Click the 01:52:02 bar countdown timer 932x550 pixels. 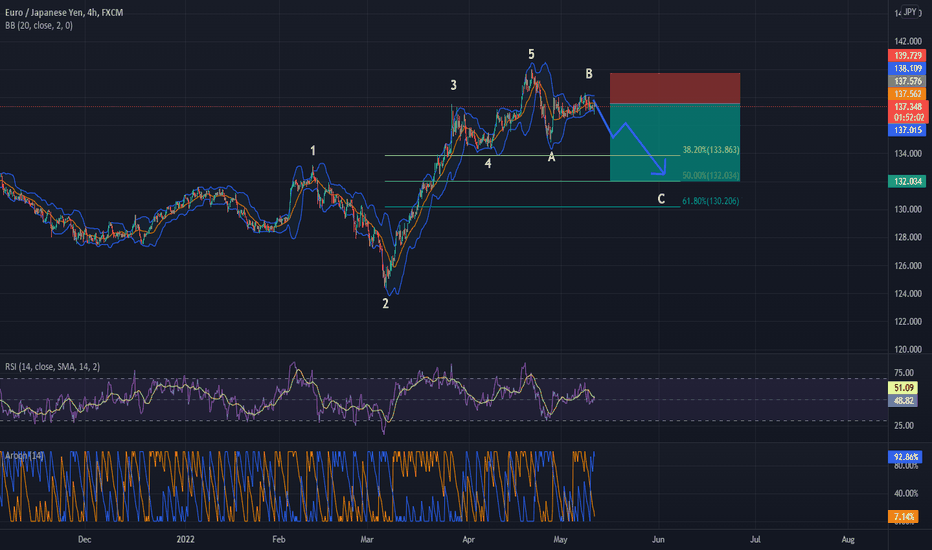click(907, 118)
